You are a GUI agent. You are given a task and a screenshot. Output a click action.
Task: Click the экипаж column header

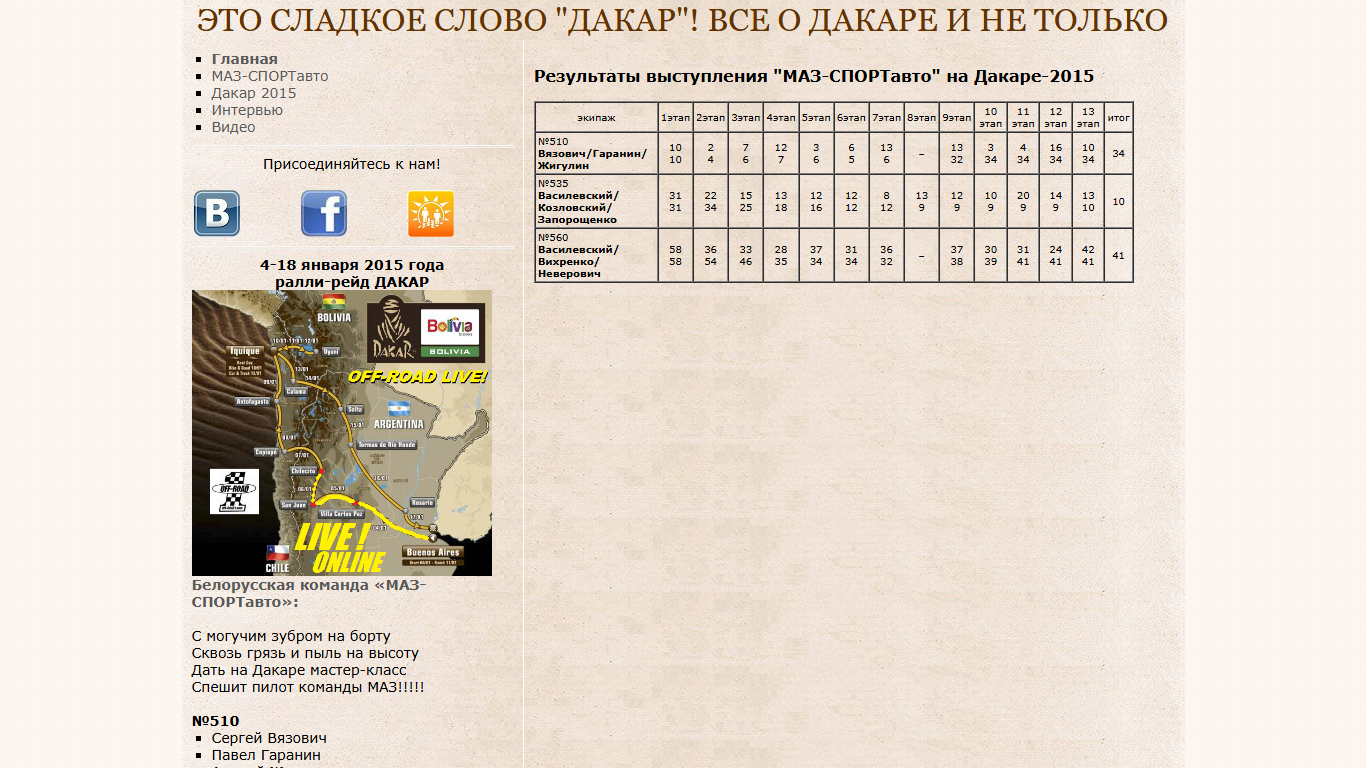(x=597, y=117)
